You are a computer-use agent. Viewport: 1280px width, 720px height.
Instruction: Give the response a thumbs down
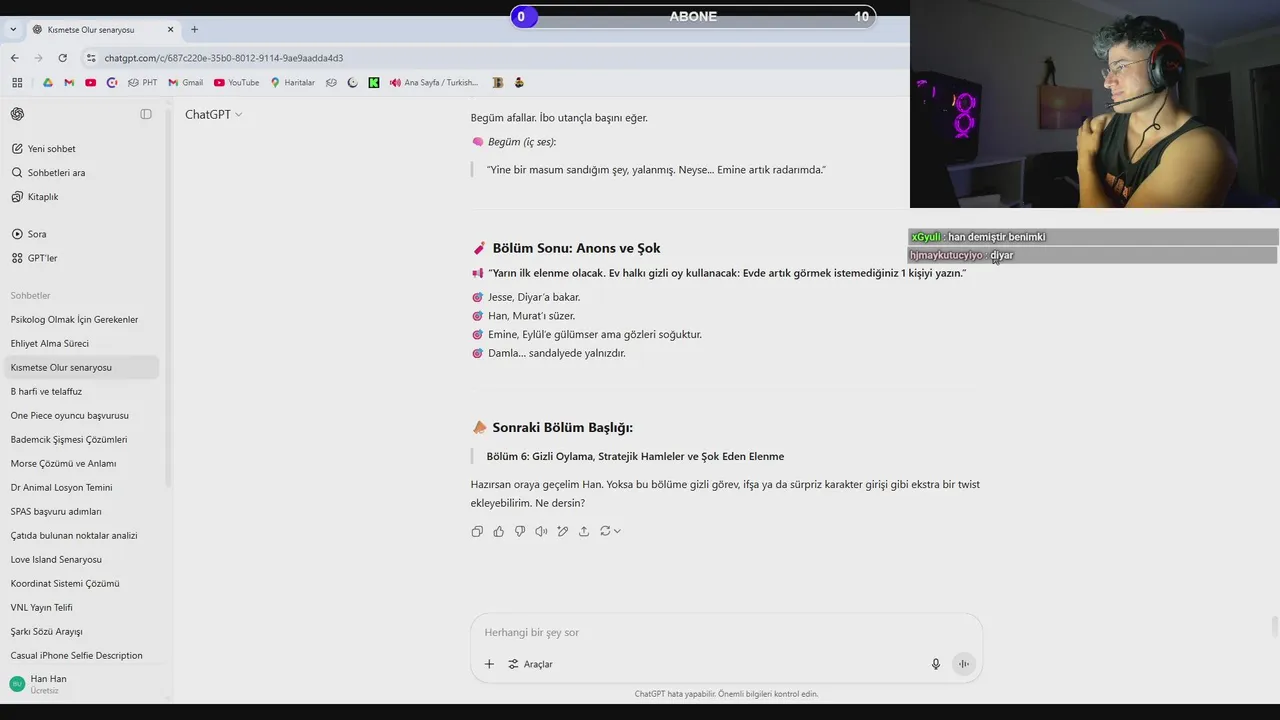520,531
